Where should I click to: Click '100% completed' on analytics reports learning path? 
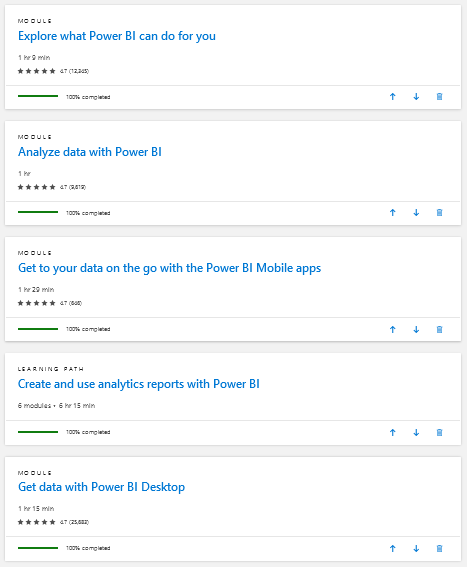[88, 432]
